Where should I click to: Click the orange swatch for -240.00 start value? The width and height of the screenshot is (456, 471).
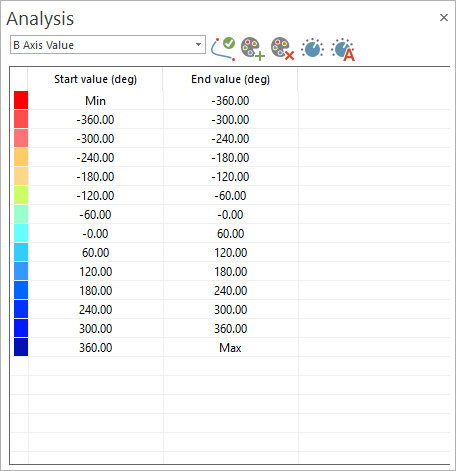(21, 157)
